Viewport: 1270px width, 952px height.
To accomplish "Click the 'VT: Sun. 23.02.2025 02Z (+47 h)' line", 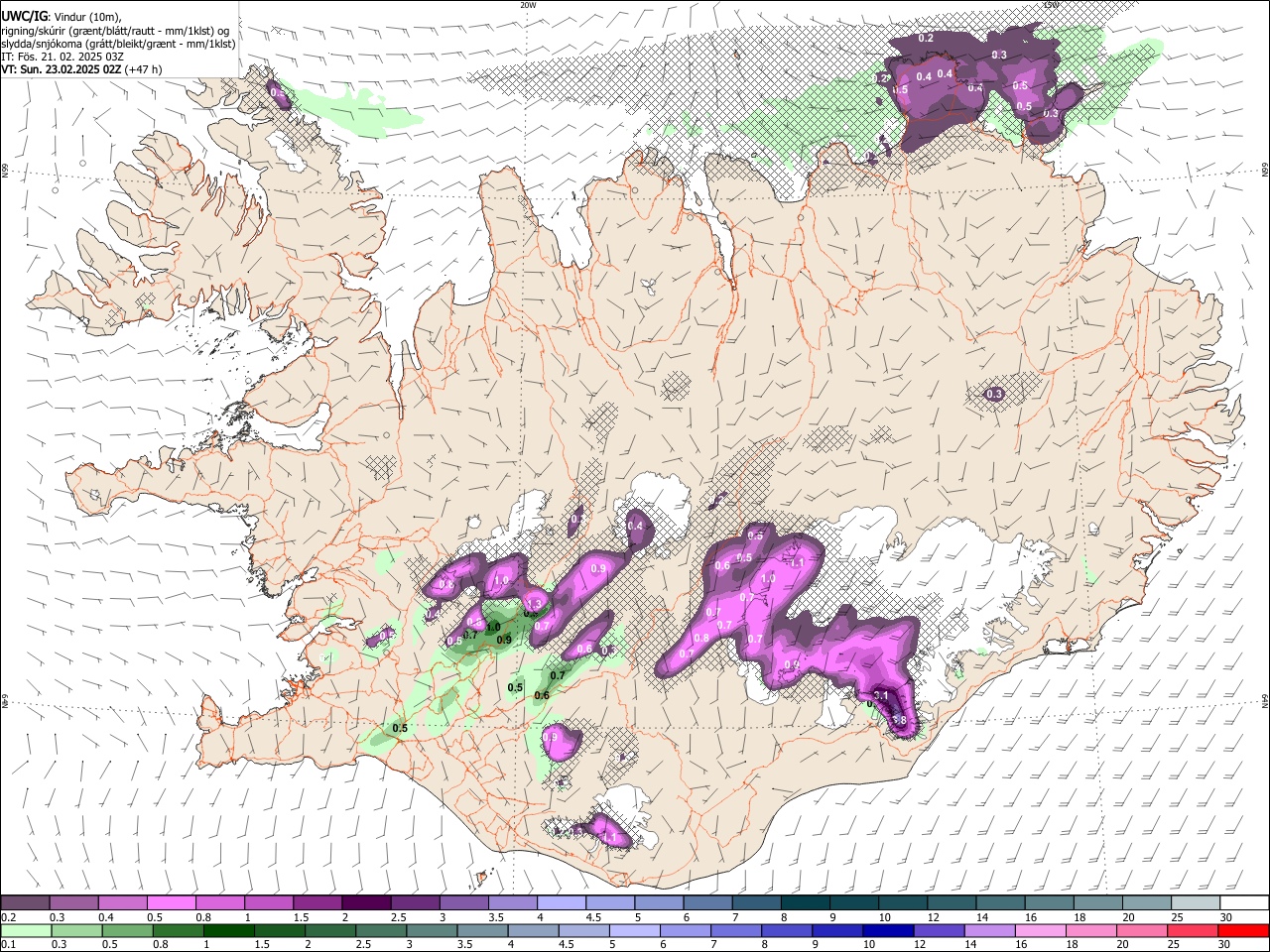I will (x=81, y=69).
